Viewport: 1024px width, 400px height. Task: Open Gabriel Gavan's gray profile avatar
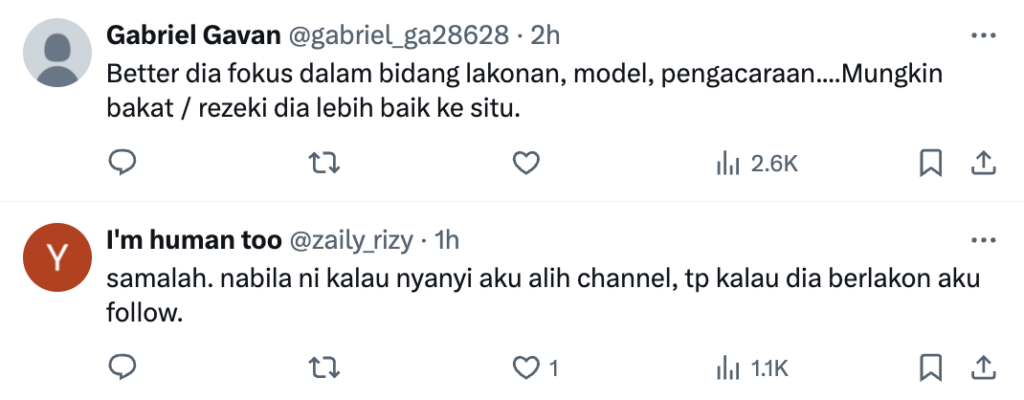click(x=57, y=52)
